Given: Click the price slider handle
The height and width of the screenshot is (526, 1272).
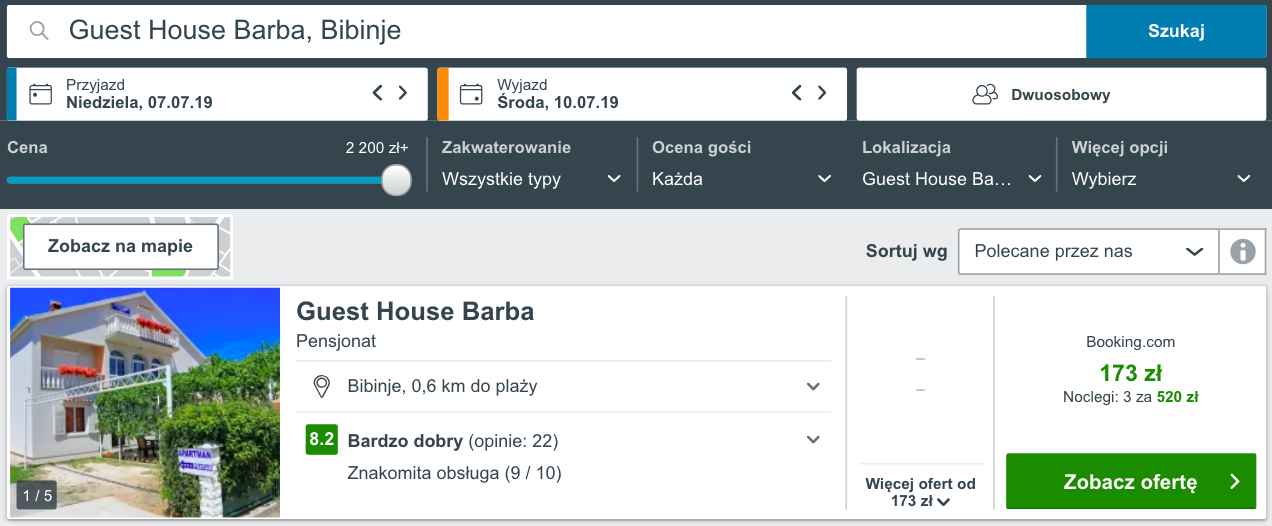Looking at the screenshot, I should pyautogui.click(x=396, y=180).
